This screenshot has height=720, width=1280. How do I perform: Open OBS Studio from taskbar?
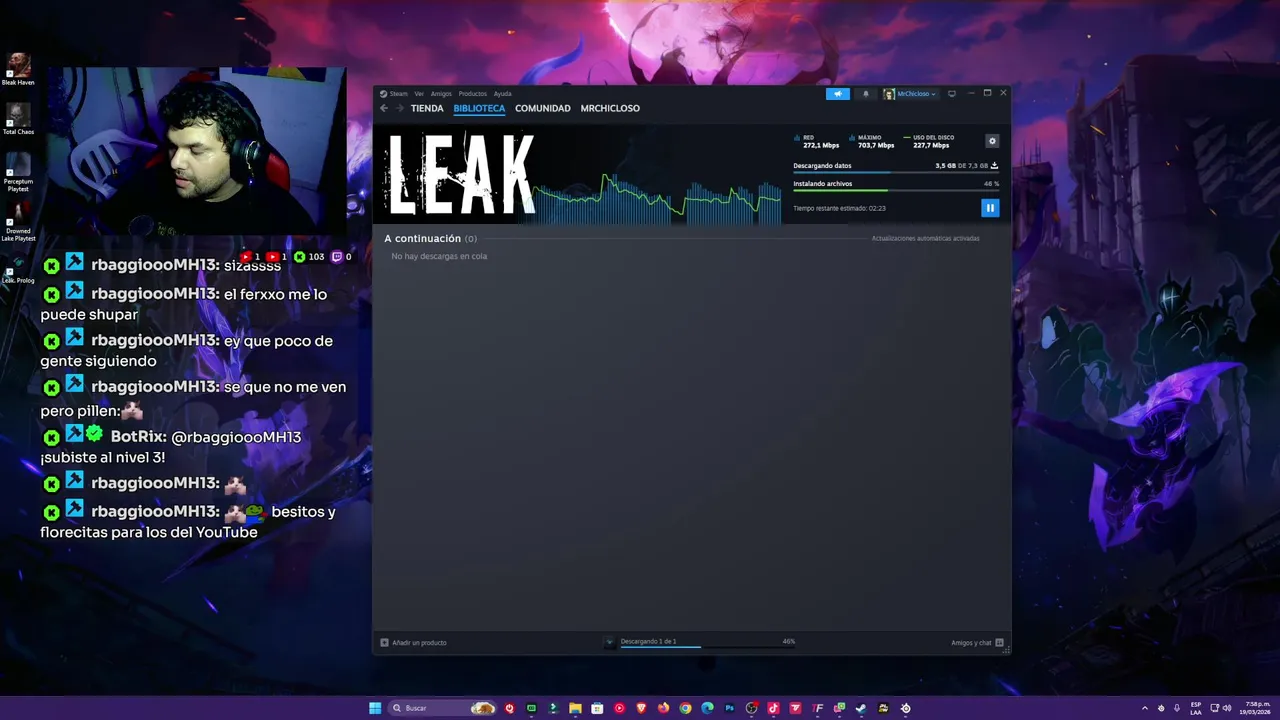[751, 708]
